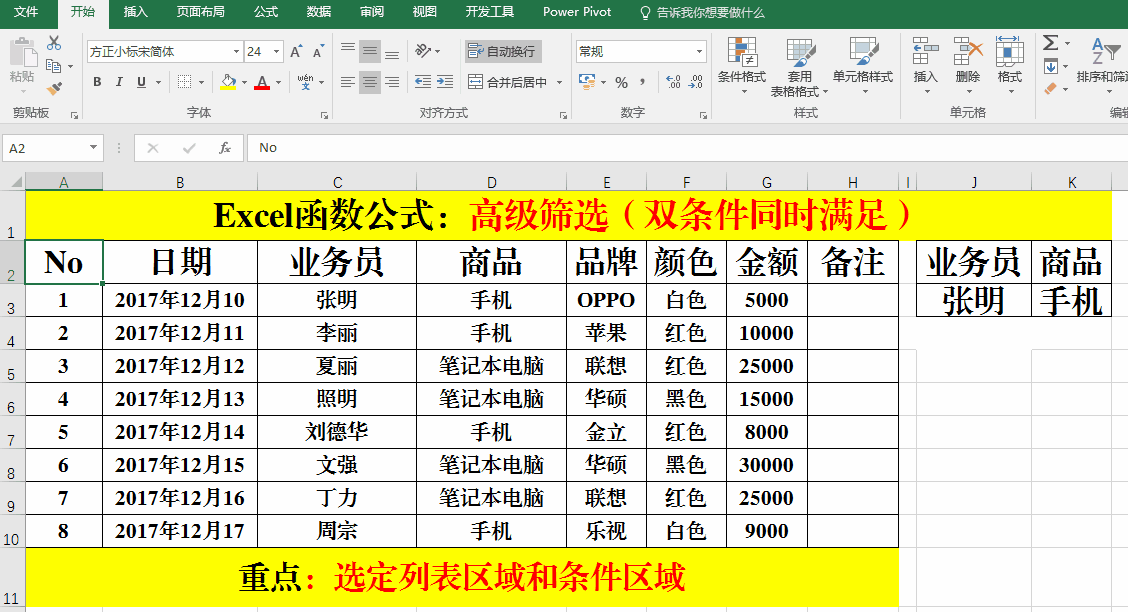1128x612 pixels.
Task: Select cell containing 张明 under 业务员 criteria
Action: point(973,300)
